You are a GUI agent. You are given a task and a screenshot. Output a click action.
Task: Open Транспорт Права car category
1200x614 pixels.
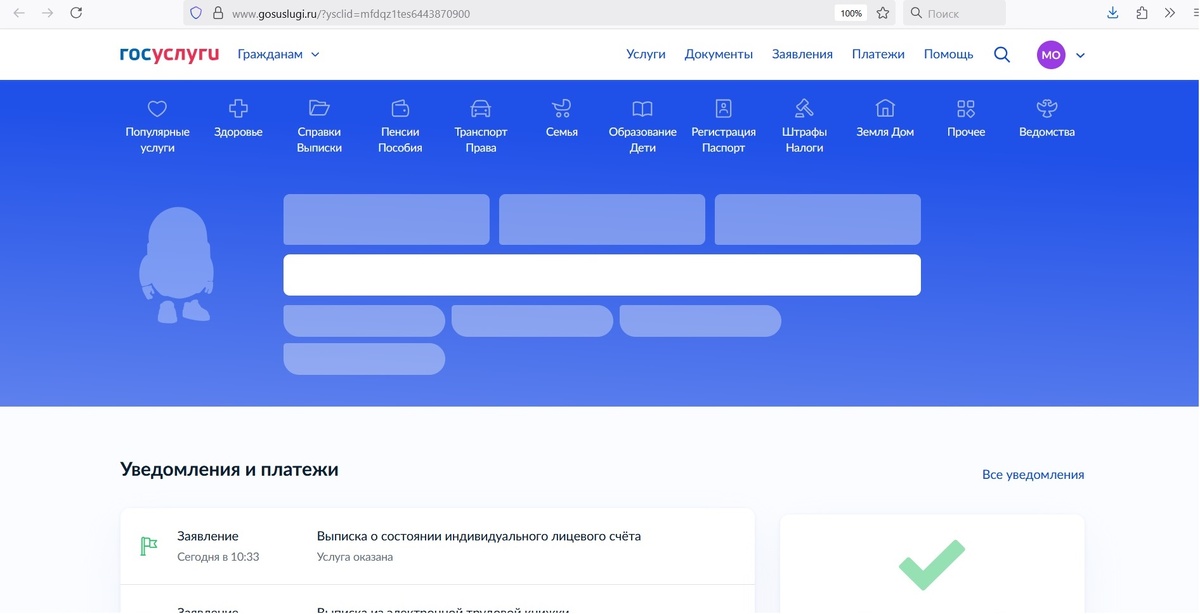click(x=481, y=126)
